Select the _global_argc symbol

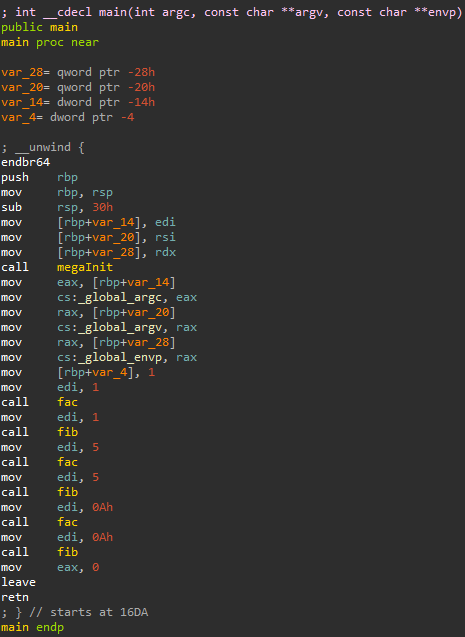click(122, 298)
